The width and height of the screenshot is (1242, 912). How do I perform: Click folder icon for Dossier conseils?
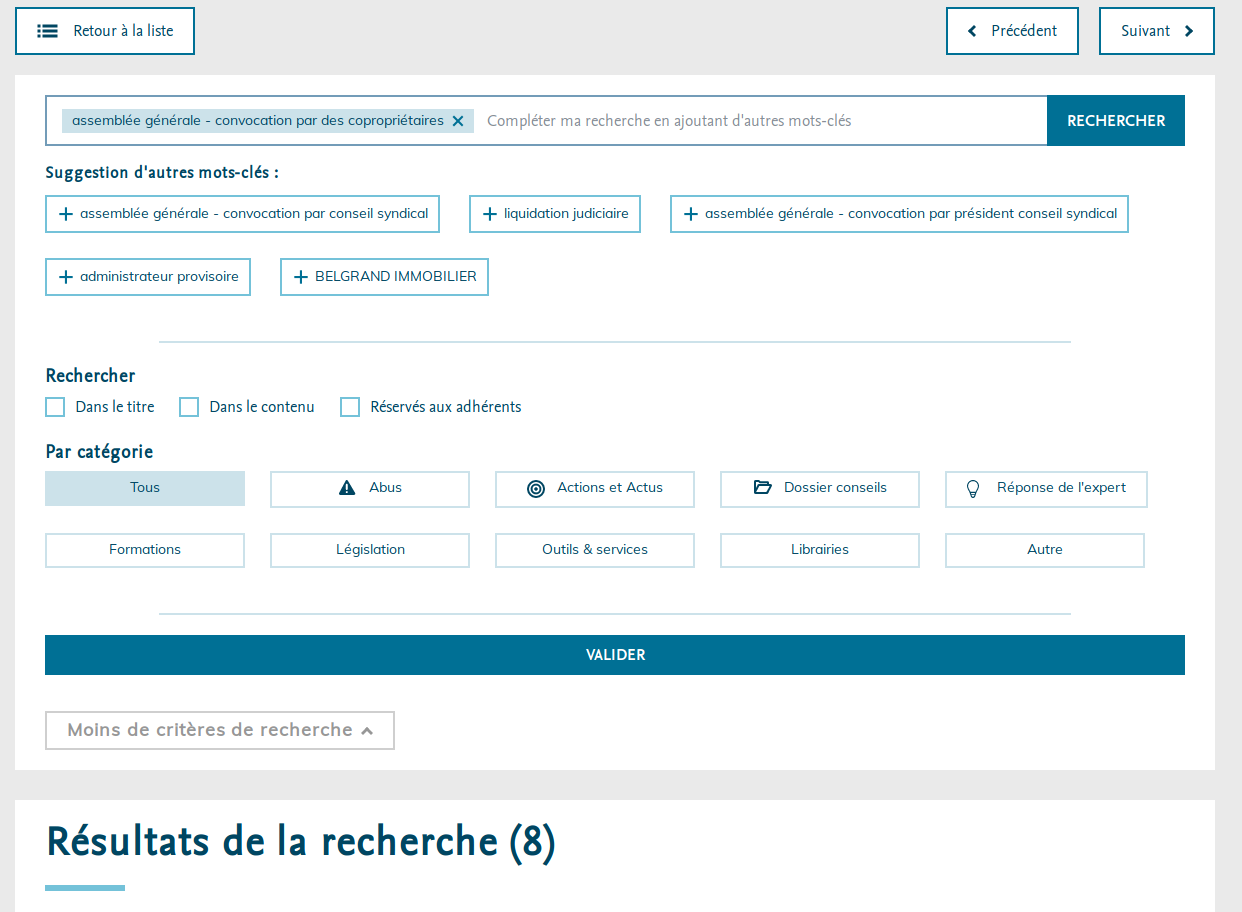(x=763, y=488)
